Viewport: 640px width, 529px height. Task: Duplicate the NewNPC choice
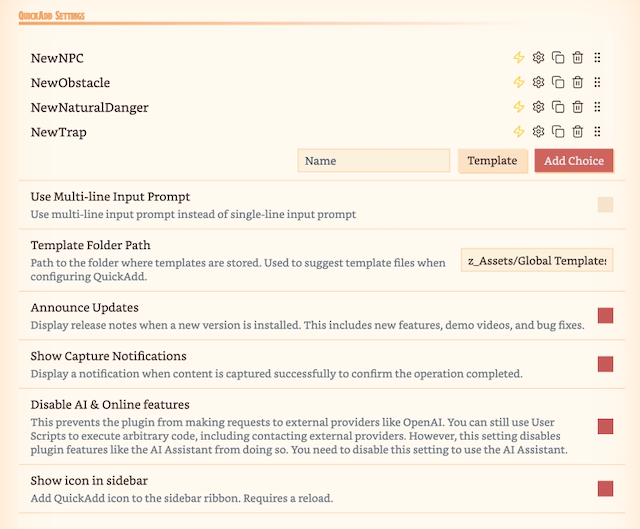point(558,58)
